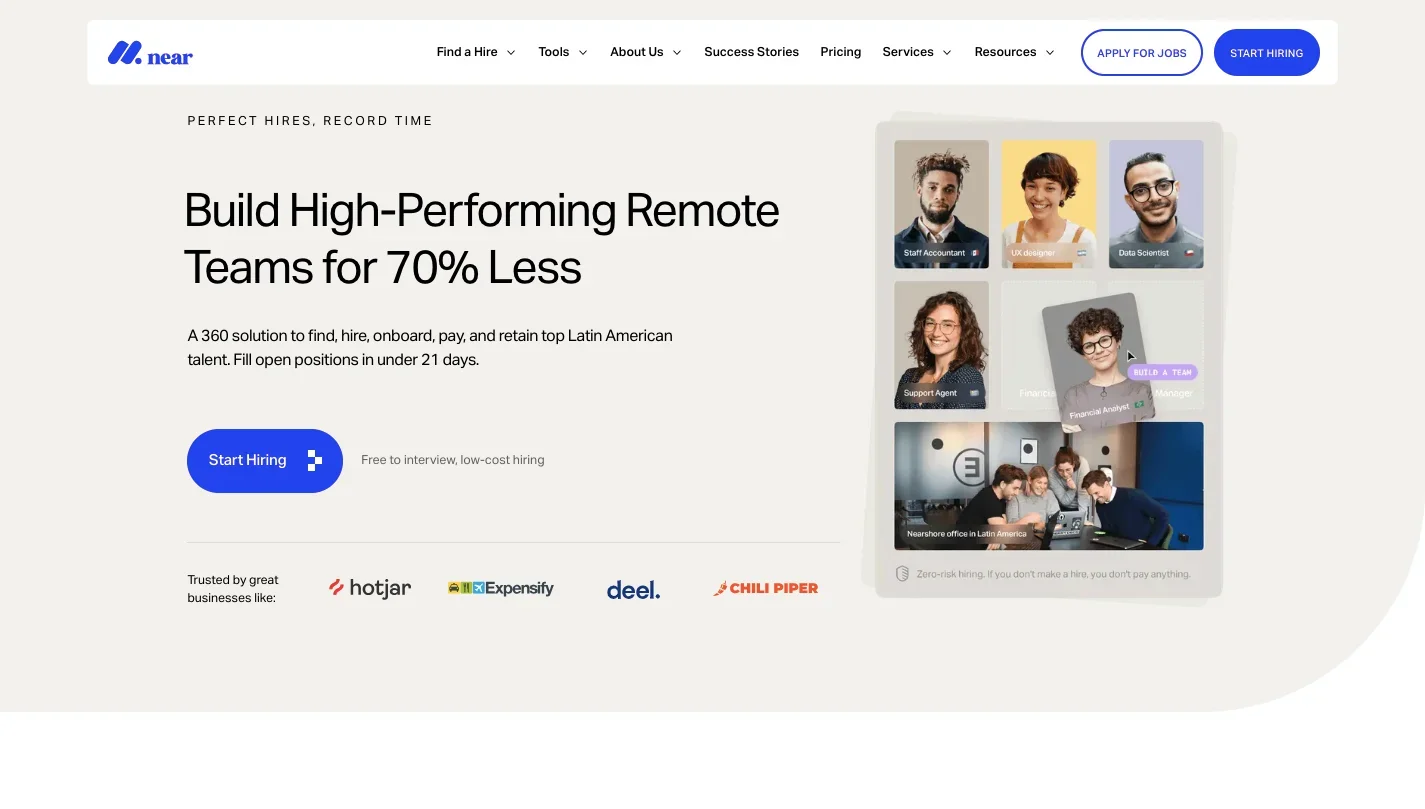The width and height of the screenshot is (1425, 809).
Task: Open the Pricing page
Action: [840, 52]
